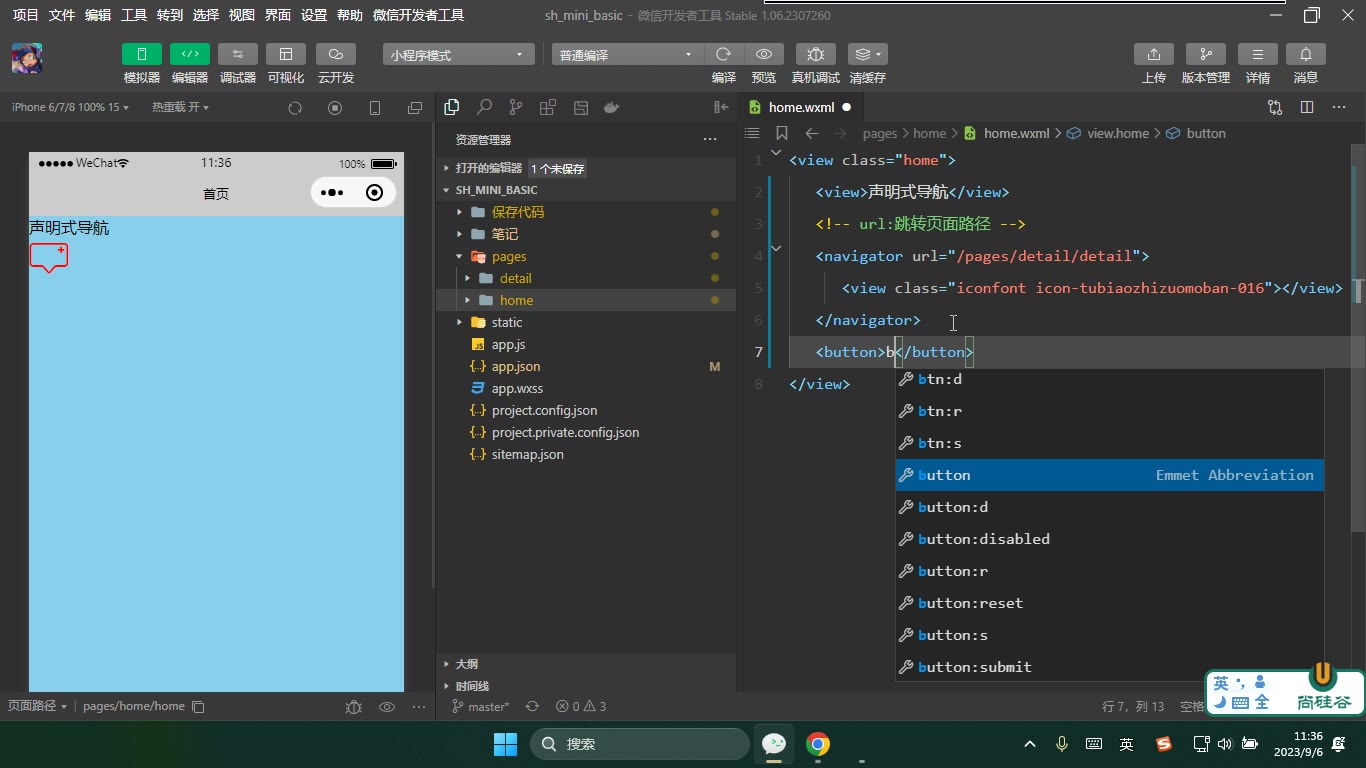This screenshot has height=768, width=1366.
Task: Open the 小程序模式 mode dropdown
Action: coord(458,55)
